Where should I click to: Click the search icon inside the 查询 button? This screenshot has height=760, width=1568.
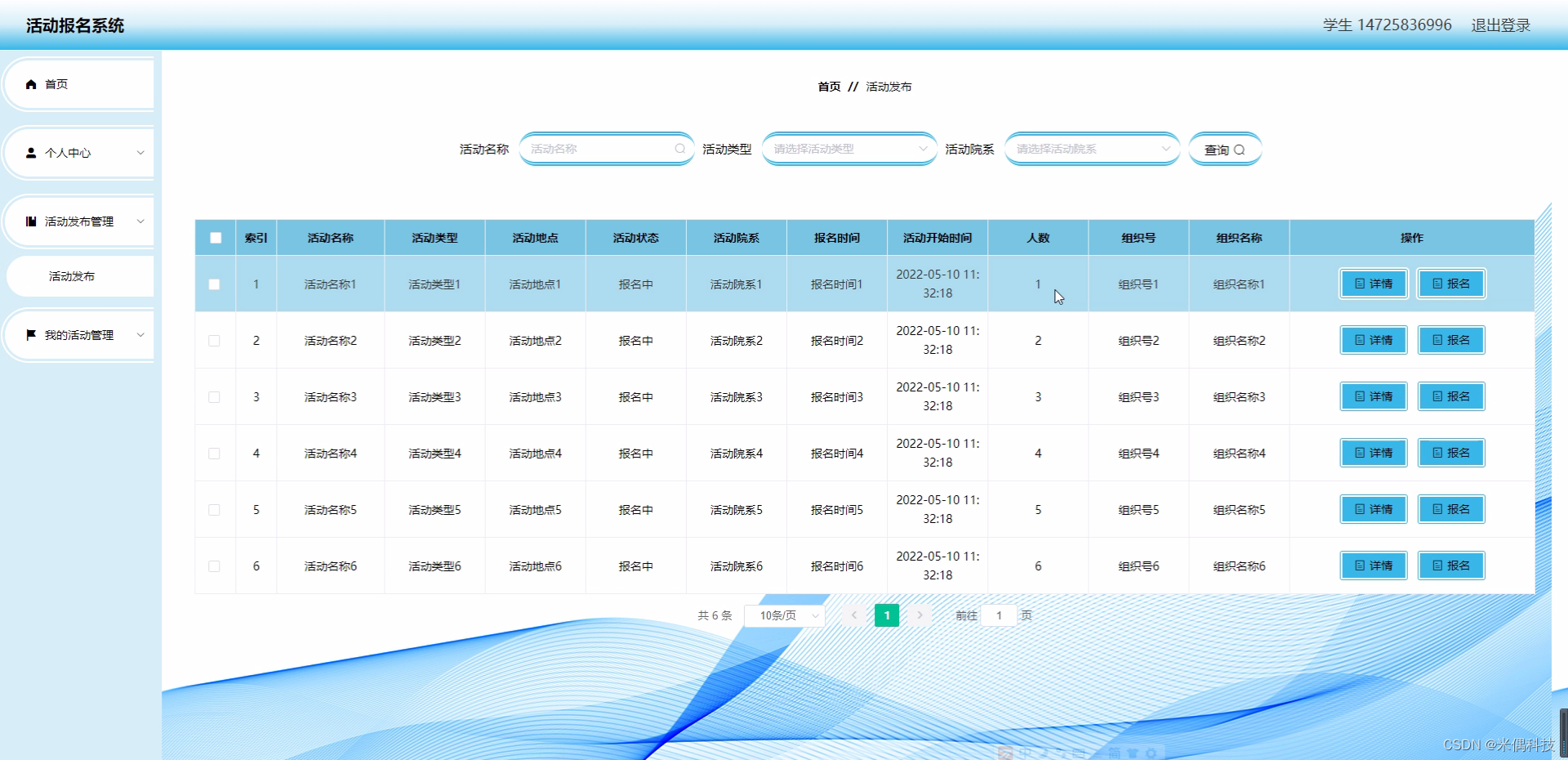pos(1241,149)
